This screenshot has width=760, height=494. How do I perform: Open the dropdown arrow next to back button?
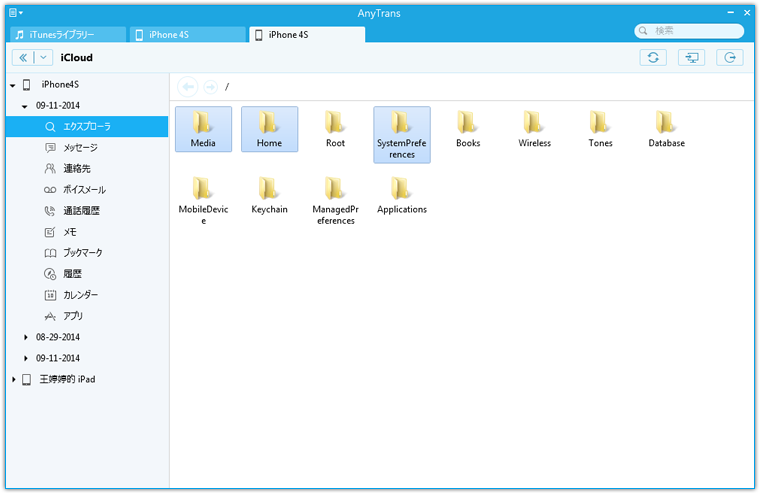tap(43, 58)
